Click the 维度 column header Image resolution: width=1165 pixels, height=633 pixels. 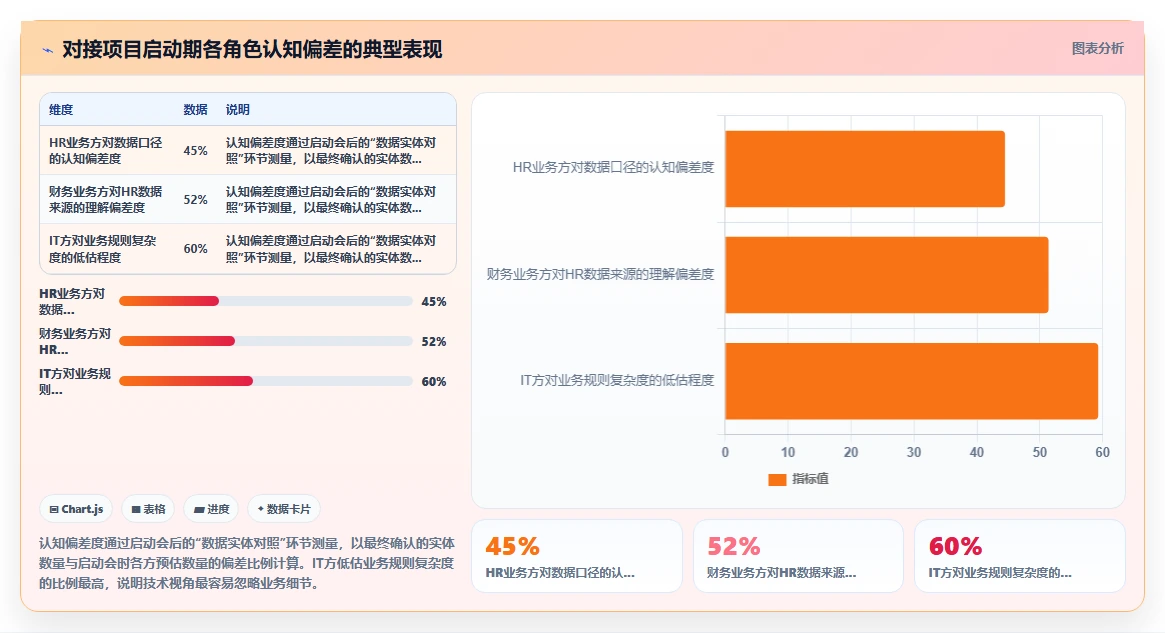click(x=61, y=109)
